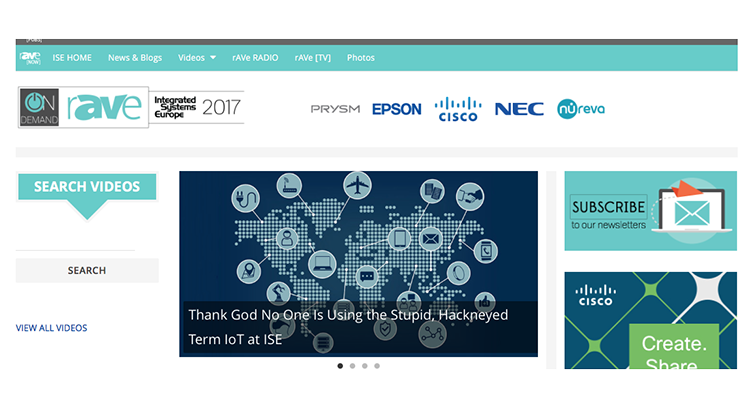The image size is (750, 400).
Task: Open the IoT at ISE featured article
Action: click(348, 327)
